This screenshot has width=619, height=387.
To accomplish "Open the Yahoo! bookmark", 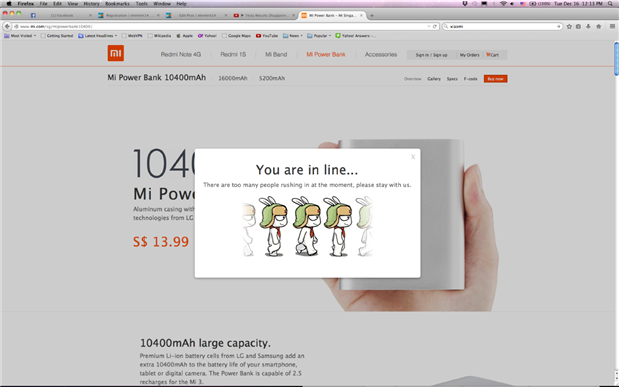I will click(x=207, y=36).
